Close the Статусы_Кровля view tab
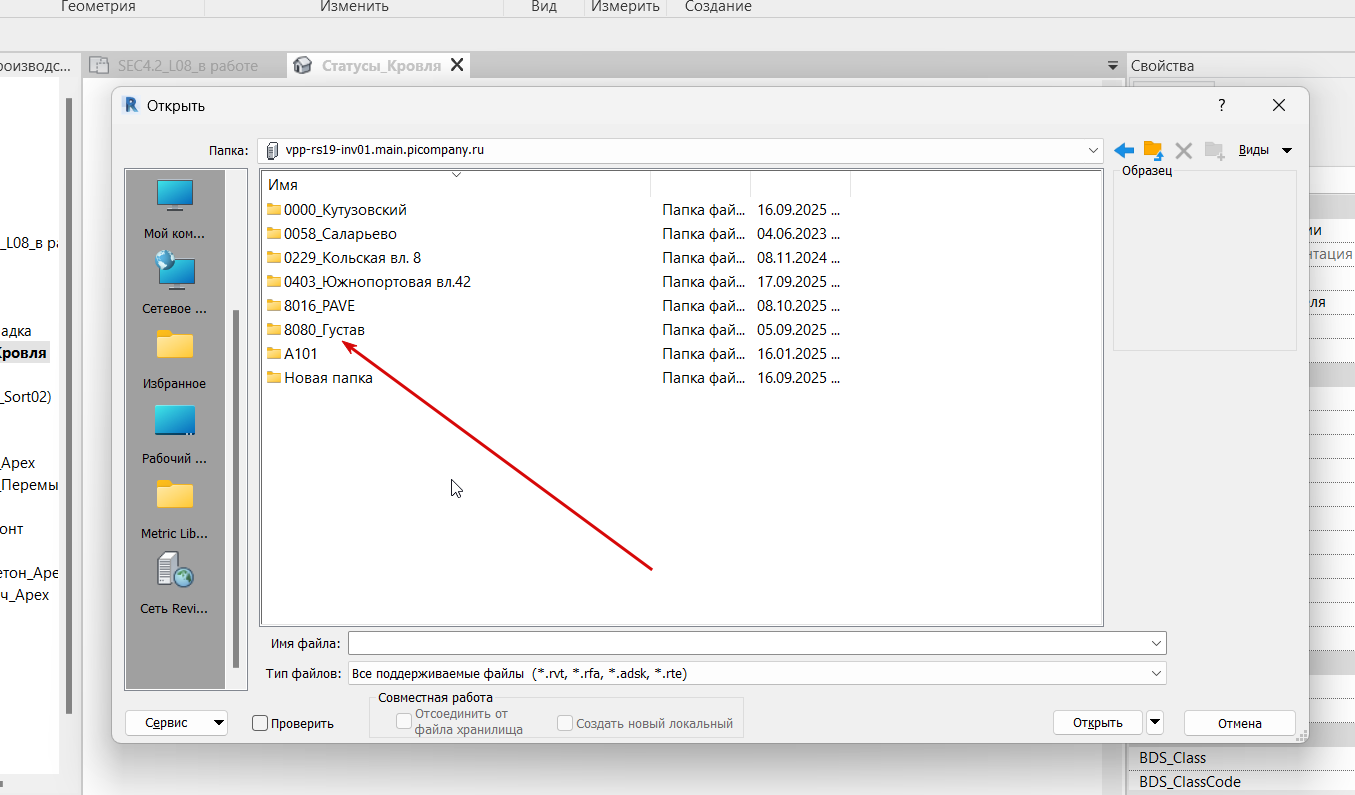The width and height of the screenshot is (1355, 795). [x=457, y=65]
